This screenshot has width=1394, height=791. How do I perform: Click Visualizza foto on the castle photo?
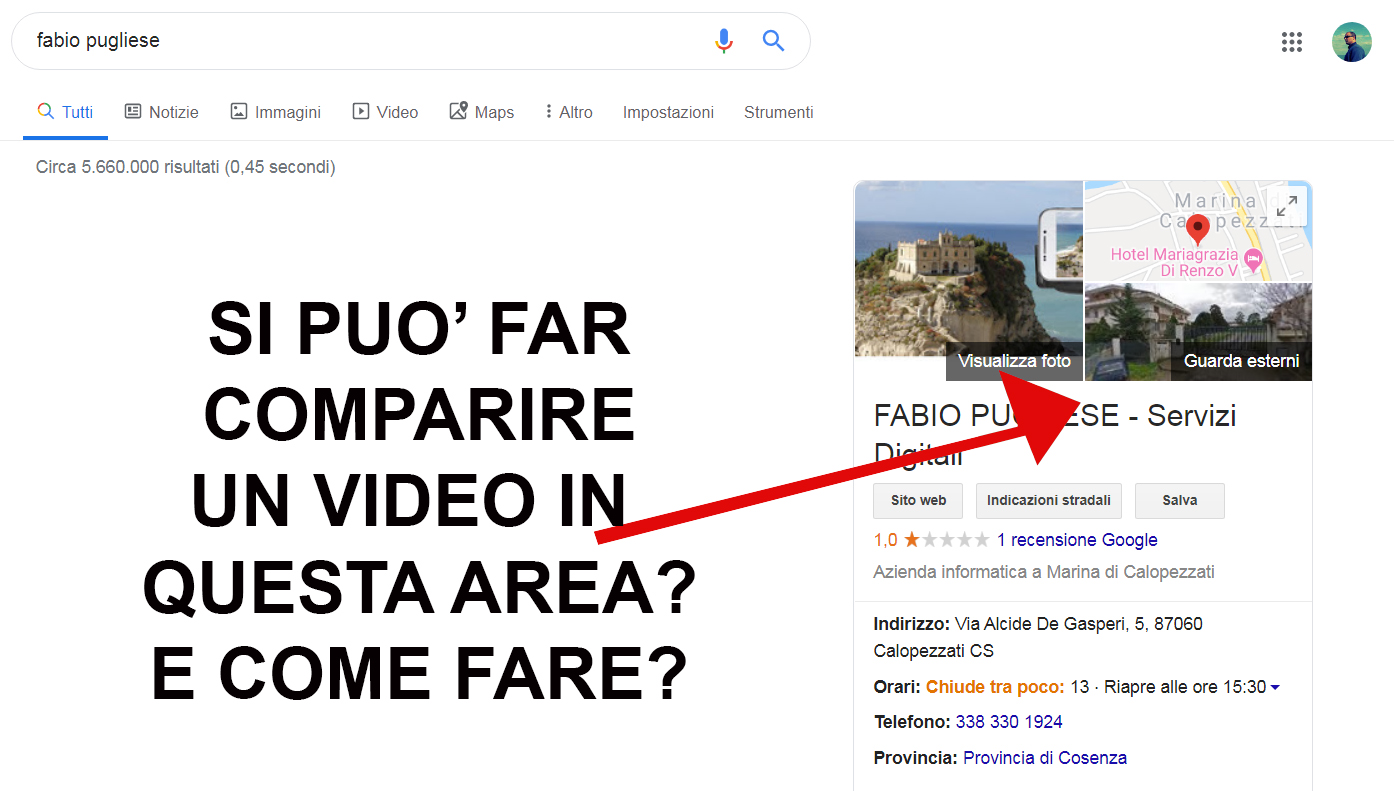[1014, 361]
